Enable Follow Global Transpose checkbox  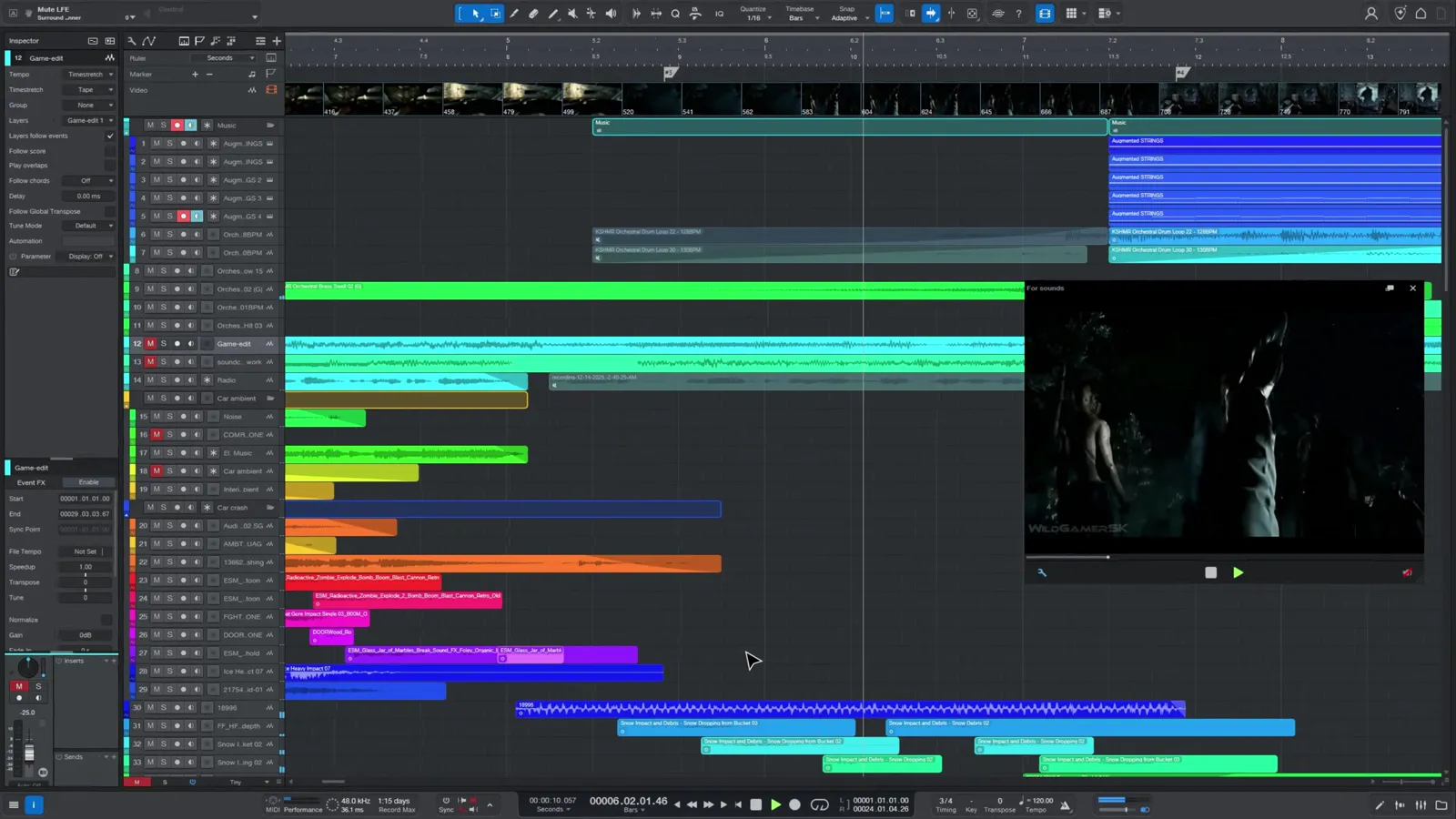click(110, 211)
